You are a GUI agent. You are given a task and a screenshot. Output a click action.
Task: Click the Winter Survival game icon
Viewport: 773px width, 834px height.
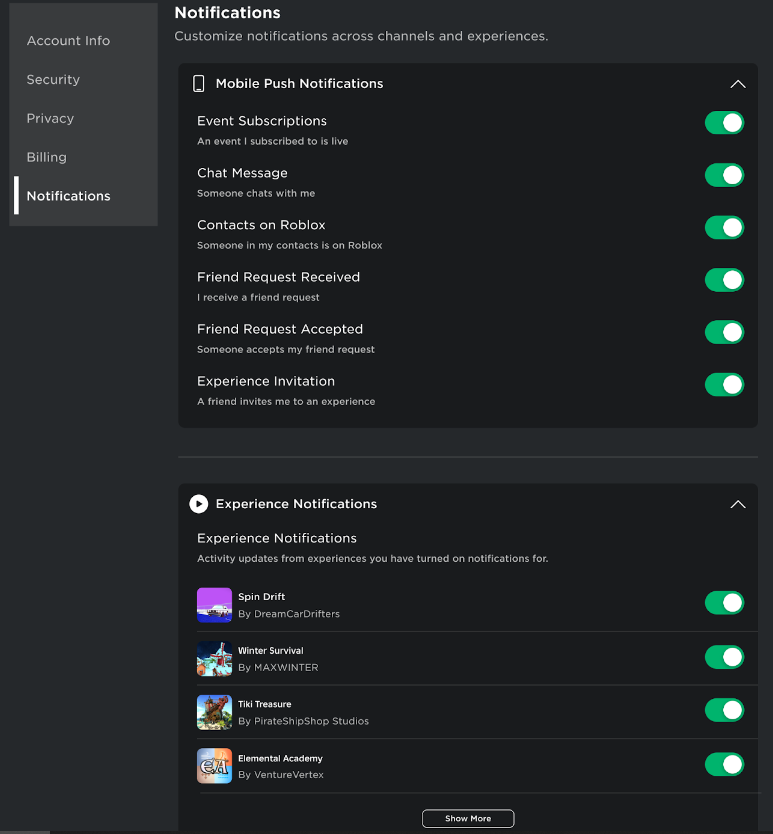pos(214,658)
